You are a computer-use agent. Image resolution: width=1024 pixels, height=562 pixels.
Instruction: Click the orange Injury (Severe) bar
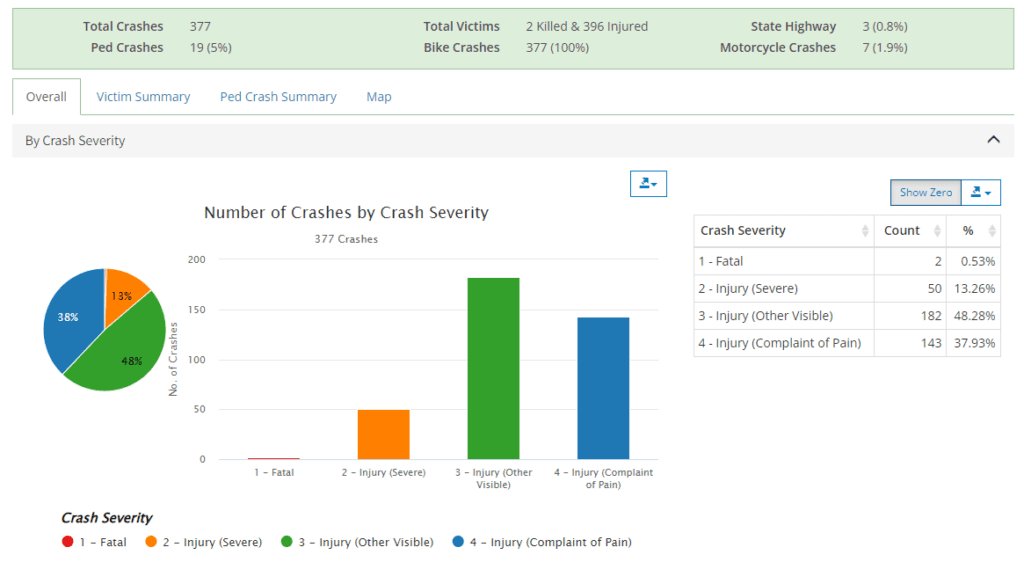pyautogui.click(x=383, y=435)
